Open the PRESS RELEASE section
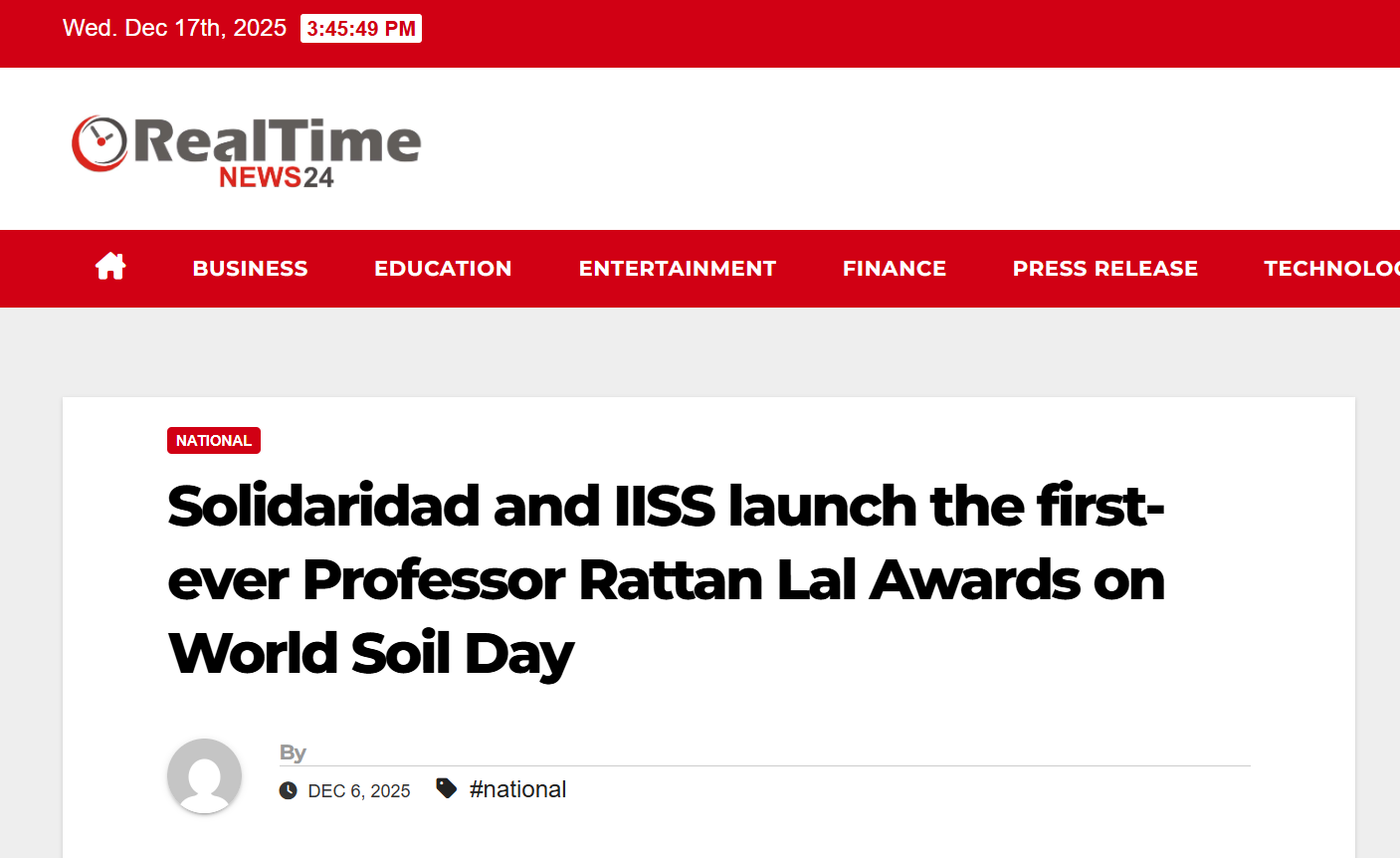 1104,268
